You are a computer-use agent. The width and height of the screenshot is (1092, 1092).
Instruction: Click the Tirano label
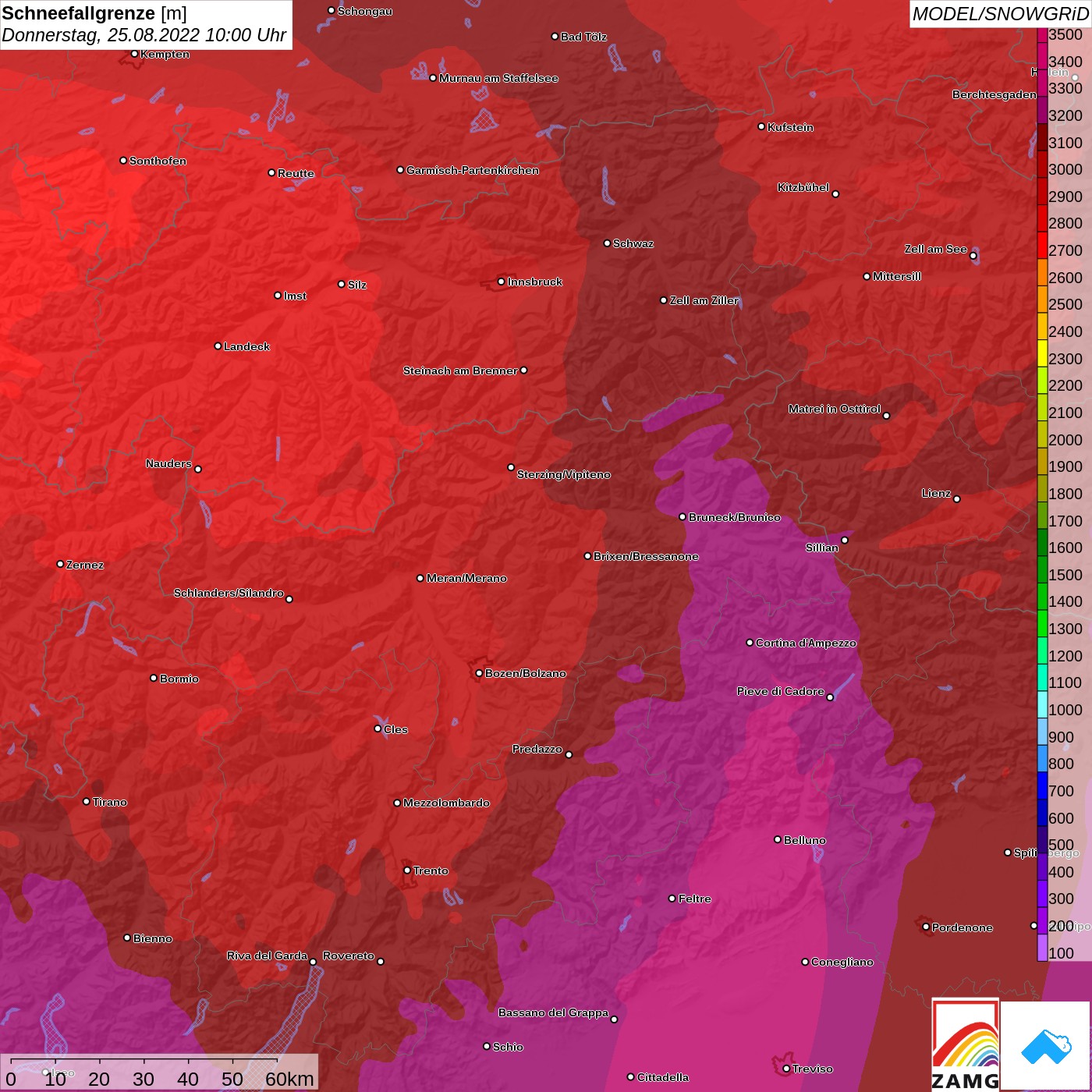coord(110,802)
